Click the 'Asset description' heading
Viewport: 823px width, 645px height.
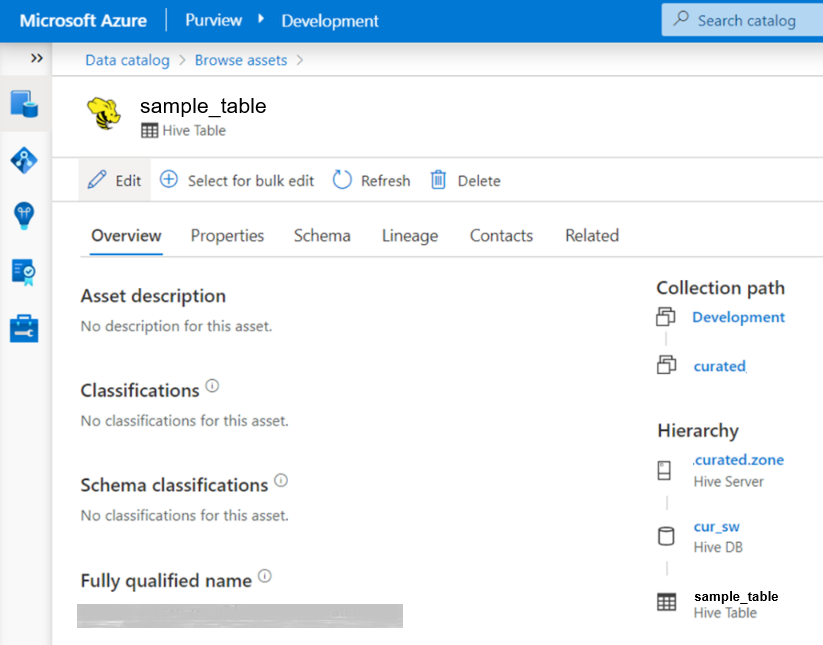tap(153, 296)
